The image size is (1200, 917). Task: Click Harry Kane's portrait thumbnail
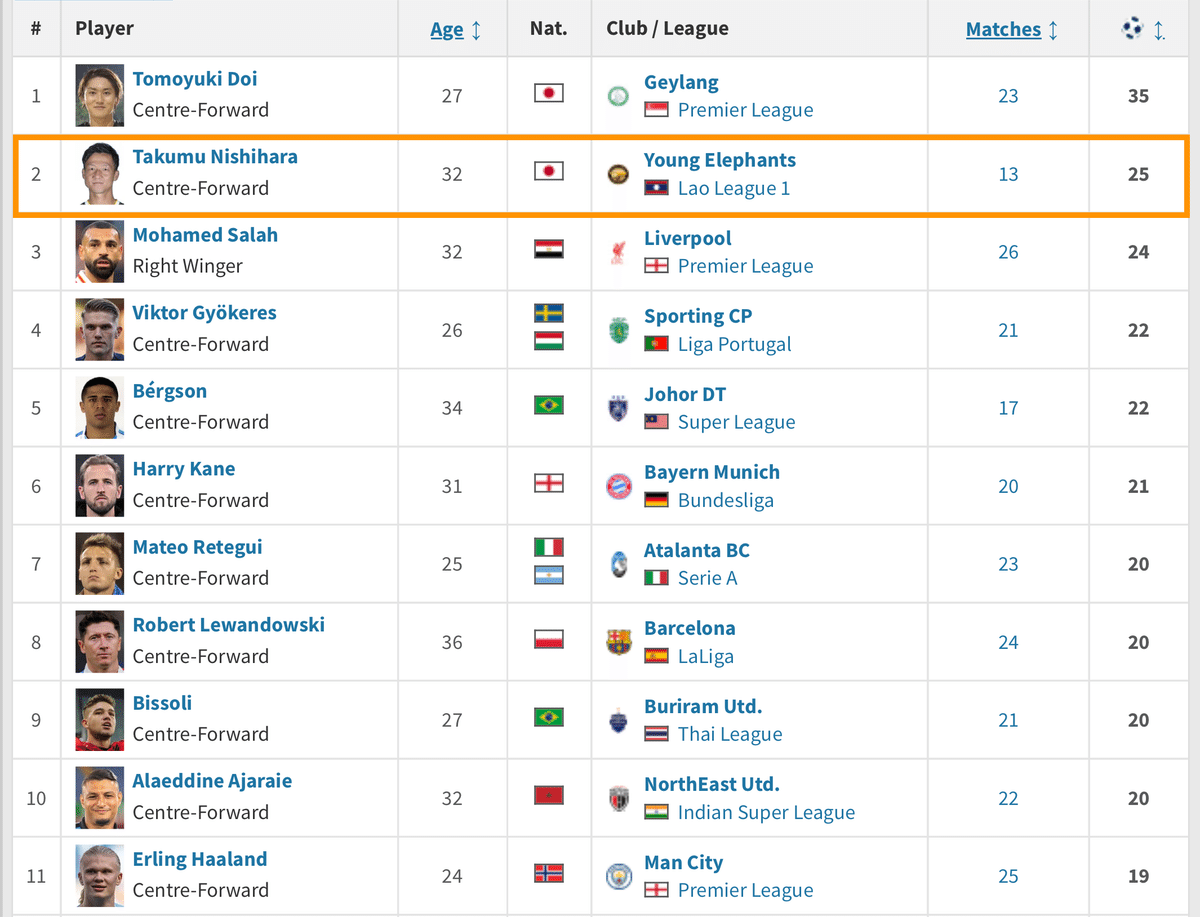100,486
